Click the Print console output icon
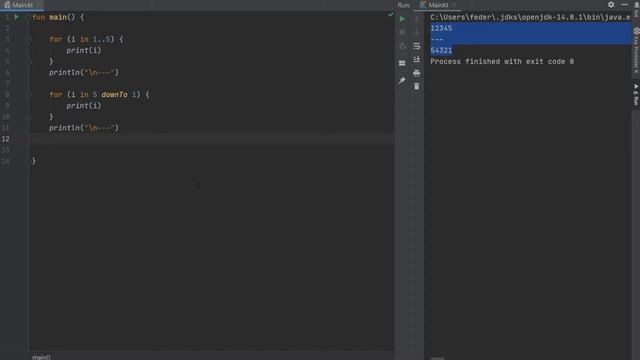This screenshot has height=360, width=640. point(416,73)
